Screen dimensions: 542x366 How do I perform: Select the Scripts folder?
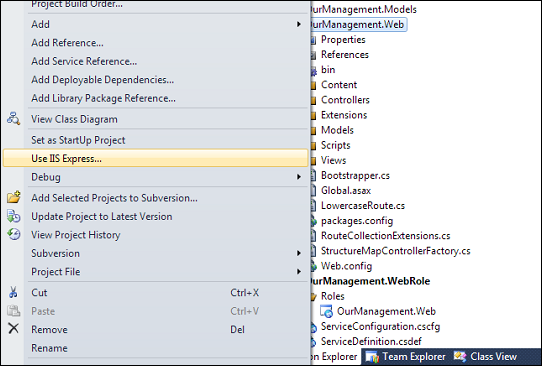click(x=336, y=145)
